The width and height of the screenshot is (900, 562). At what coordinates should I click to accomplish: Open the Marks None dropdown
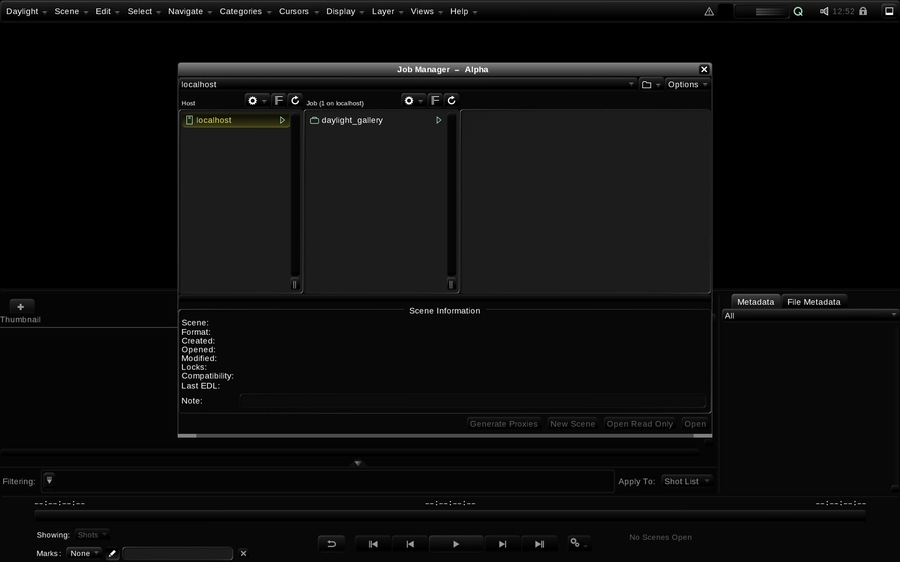point(84,553)
